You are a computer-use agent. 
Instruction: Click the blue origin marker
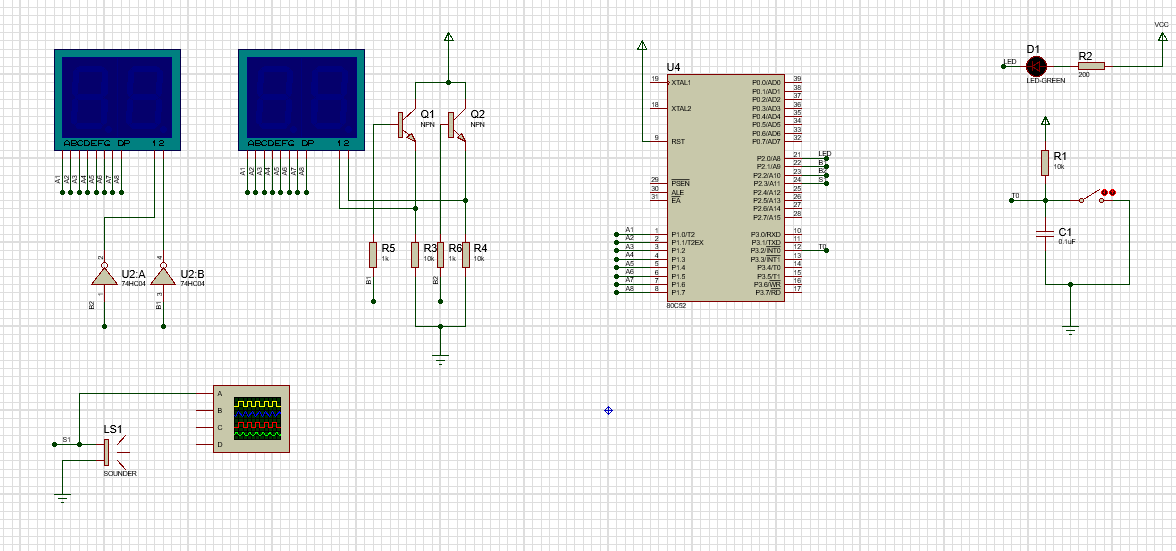pyautogui.click(x=608, y=410)
